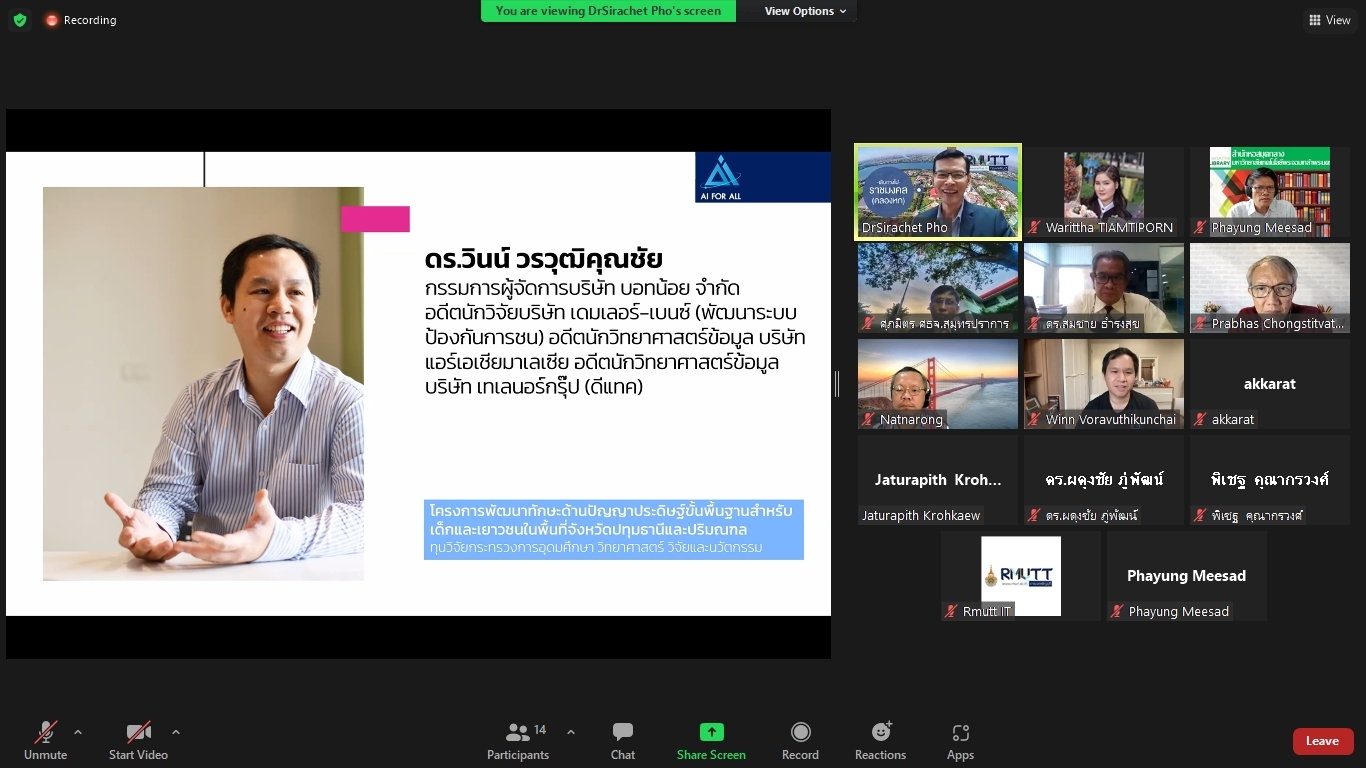Screen dimensions: 1366x768
Task: Click the divider between slide and gallery
Action: (837, 384)
